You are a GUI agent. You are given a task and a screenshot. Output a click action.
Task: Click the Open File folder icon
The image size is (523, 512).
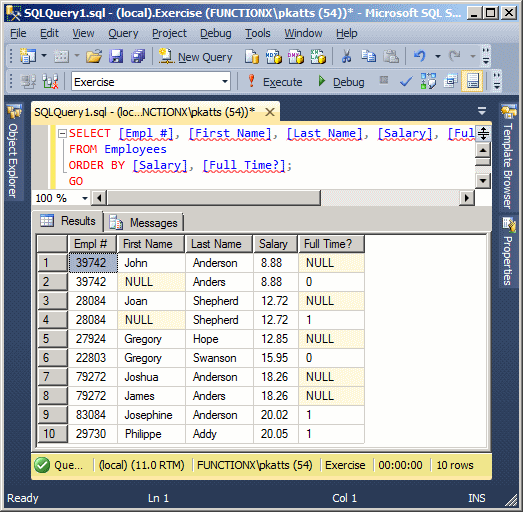(x=94, y=56)
